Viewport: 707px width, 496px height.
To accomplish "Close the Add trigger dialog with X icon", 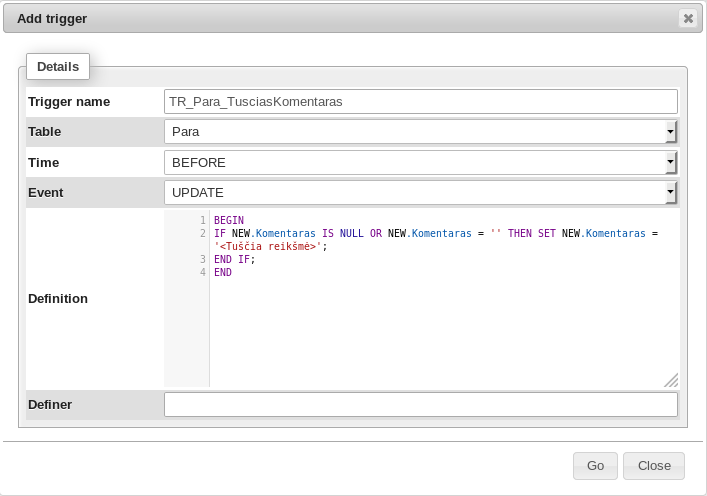I will (687, 18).
